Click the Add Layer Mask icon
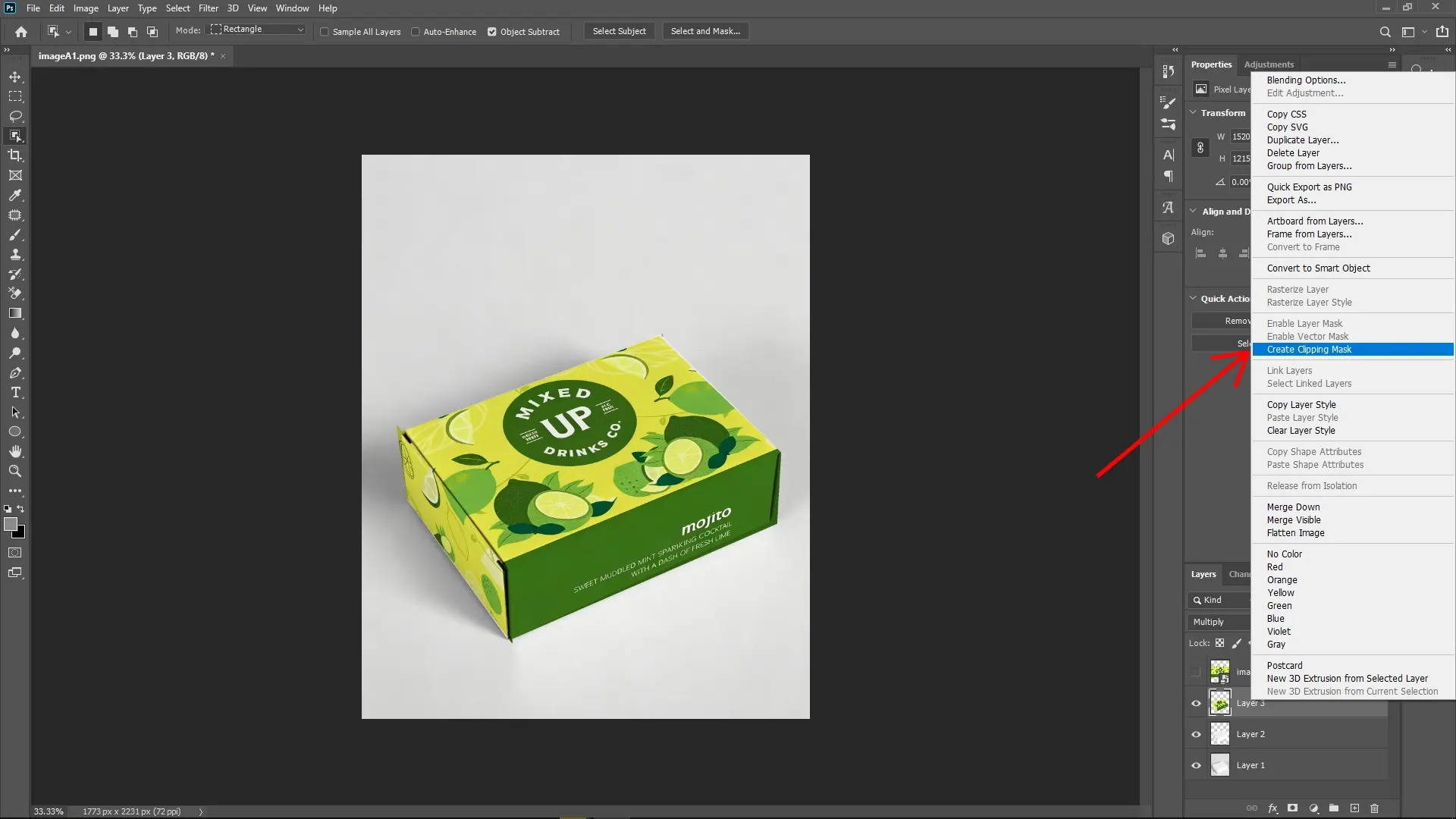The height and width of the screenshot is (819, 1456). [x=1293, y=808]
